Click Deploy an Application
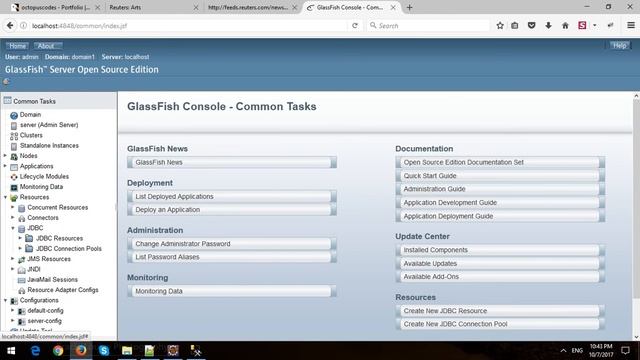Screen dimensions: 640x360 pyautogui.click(x=232, y=209)
